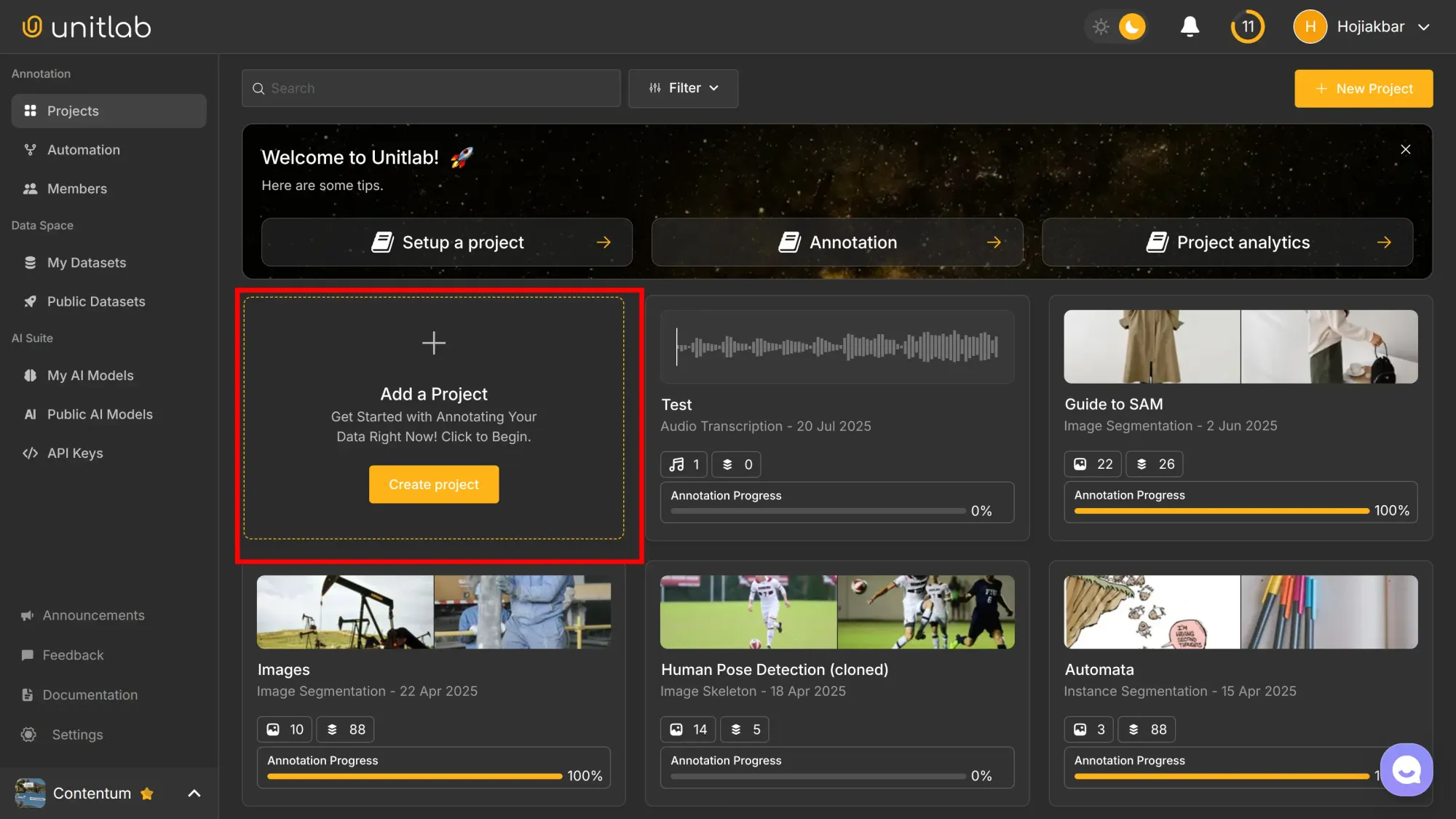Open My AI Models
This screenshot has height=819, width=1456.
click(x=89, y=375)
